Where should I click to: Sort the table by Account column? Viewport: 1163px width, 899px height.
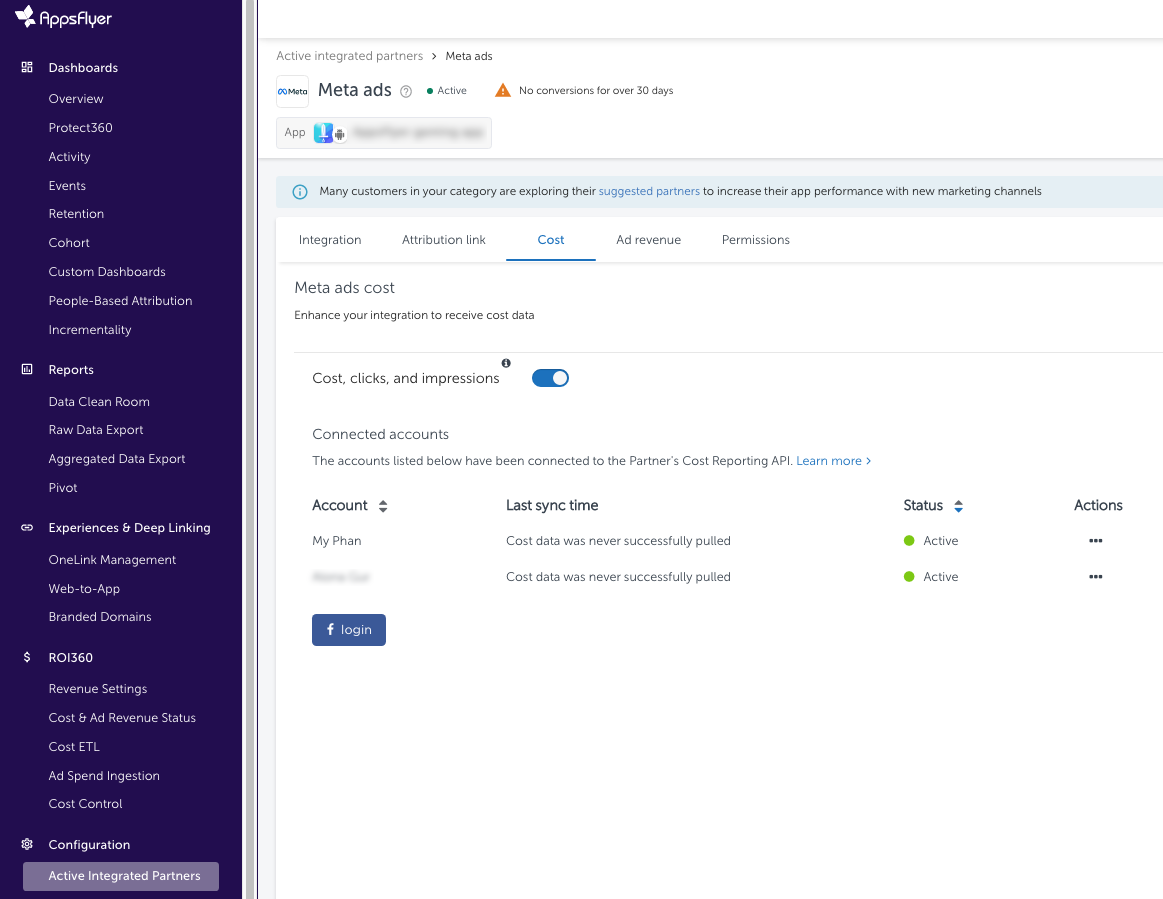[x=383, y=506]
